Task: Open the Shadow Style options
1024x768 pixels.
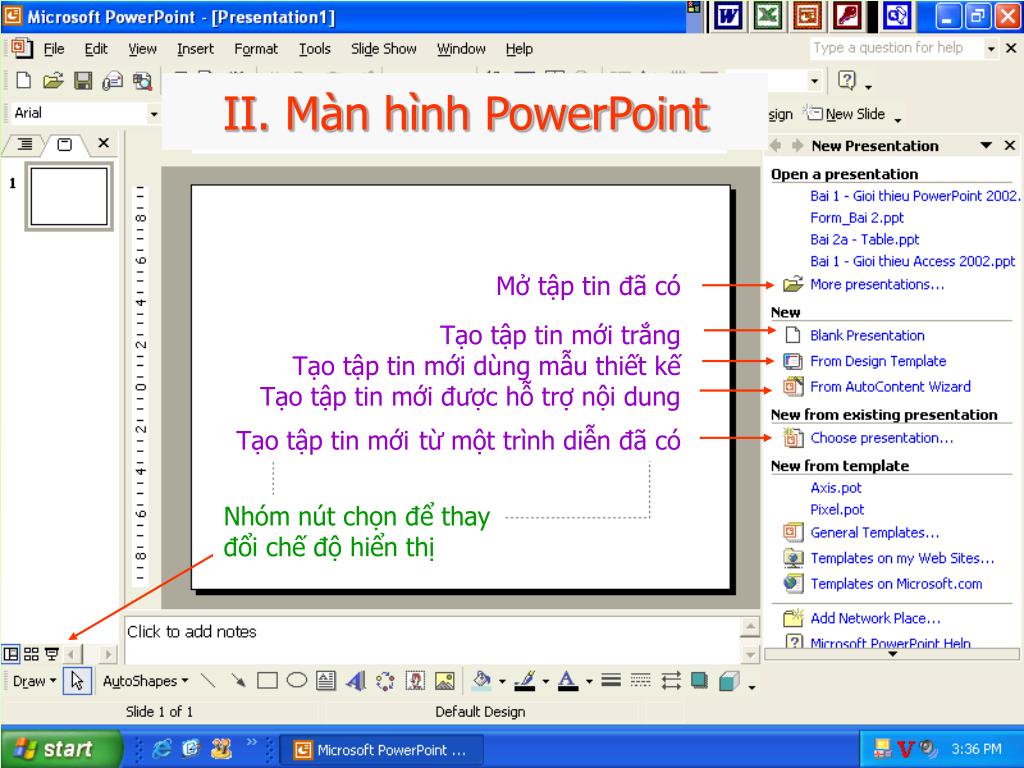Action: 699,681
